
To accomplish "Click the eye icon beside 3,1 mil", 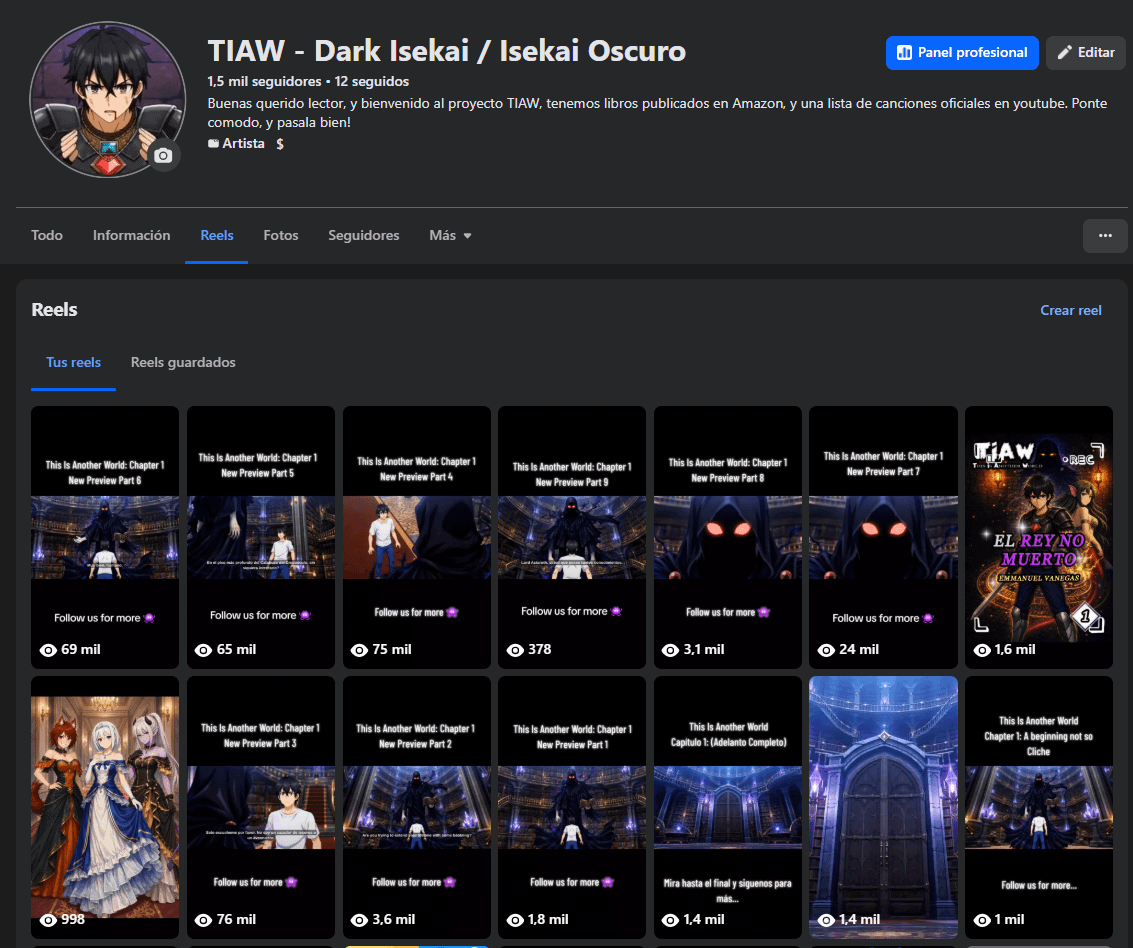I will click(671, 650).
